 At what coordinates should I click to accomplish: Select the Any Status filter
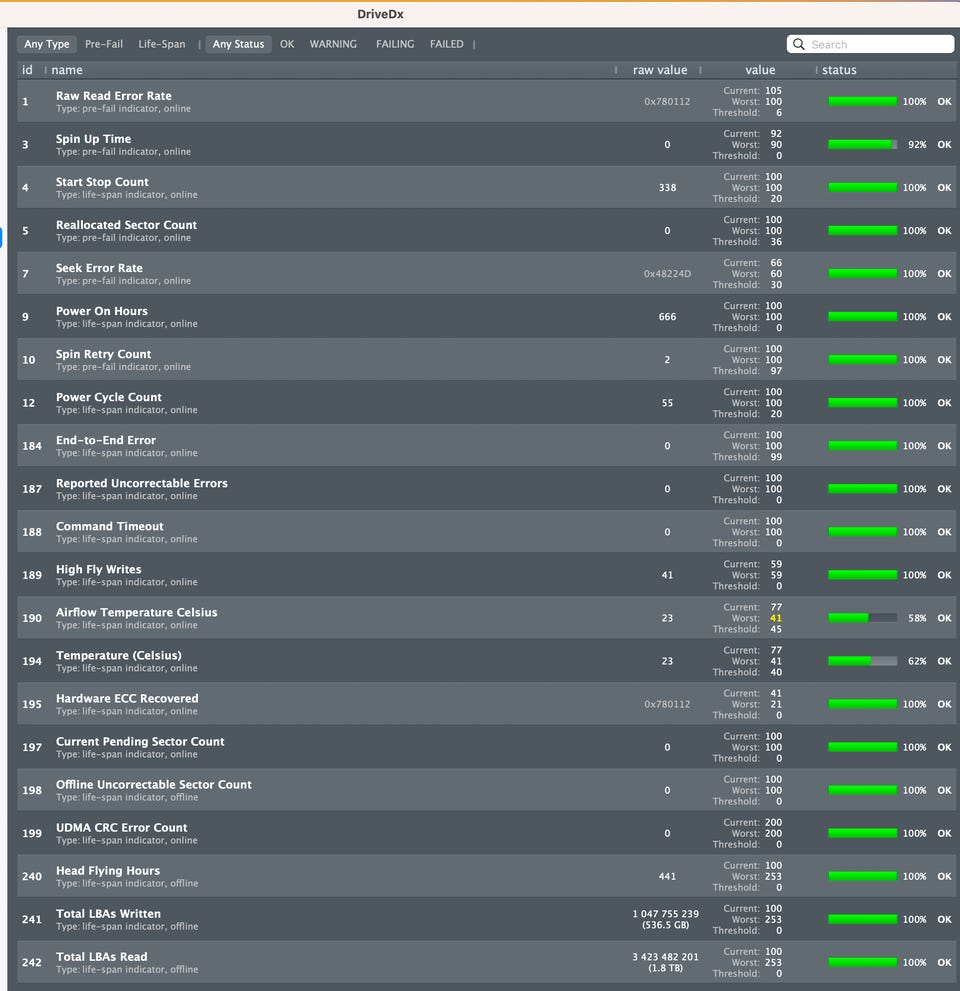click(x=238, y=44)
